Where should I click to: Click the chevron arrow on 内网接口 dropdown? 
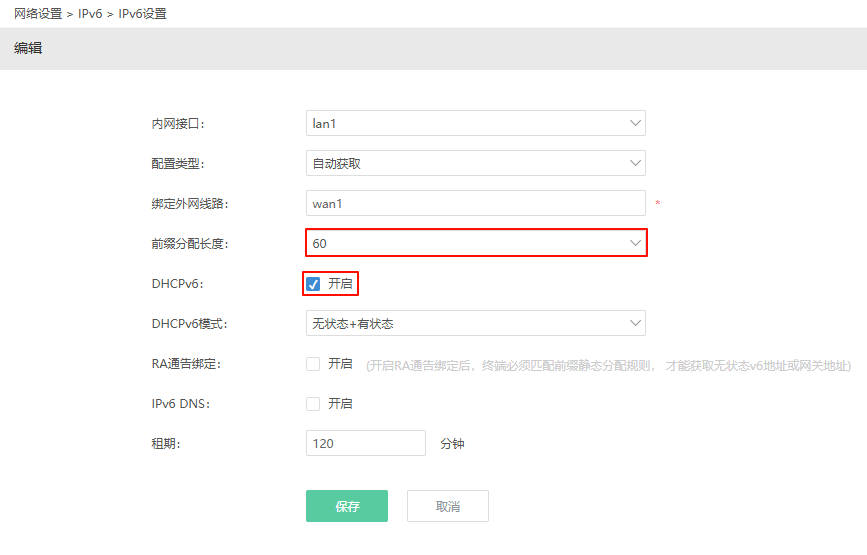(x=635, y=123)
